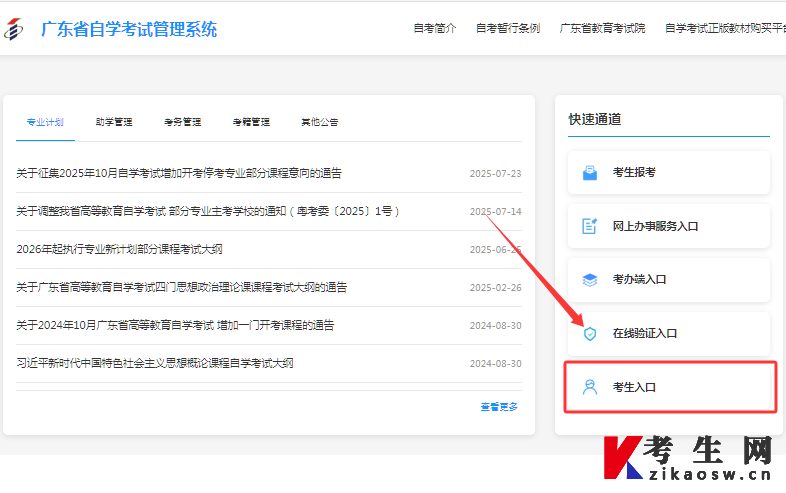Open the 自考暂行条例 menu item
Screen dimensions: 786x493
click(508, 29)
